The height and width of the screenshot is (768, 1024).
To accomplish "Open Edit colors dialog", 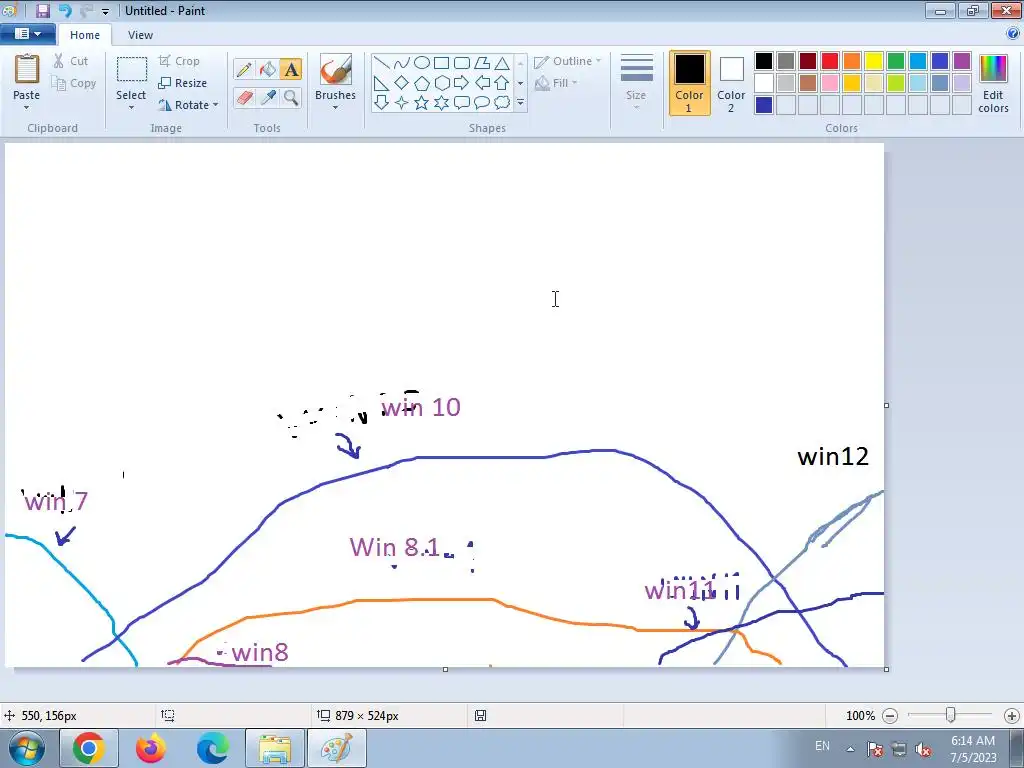I will click(x=993, y=84).
